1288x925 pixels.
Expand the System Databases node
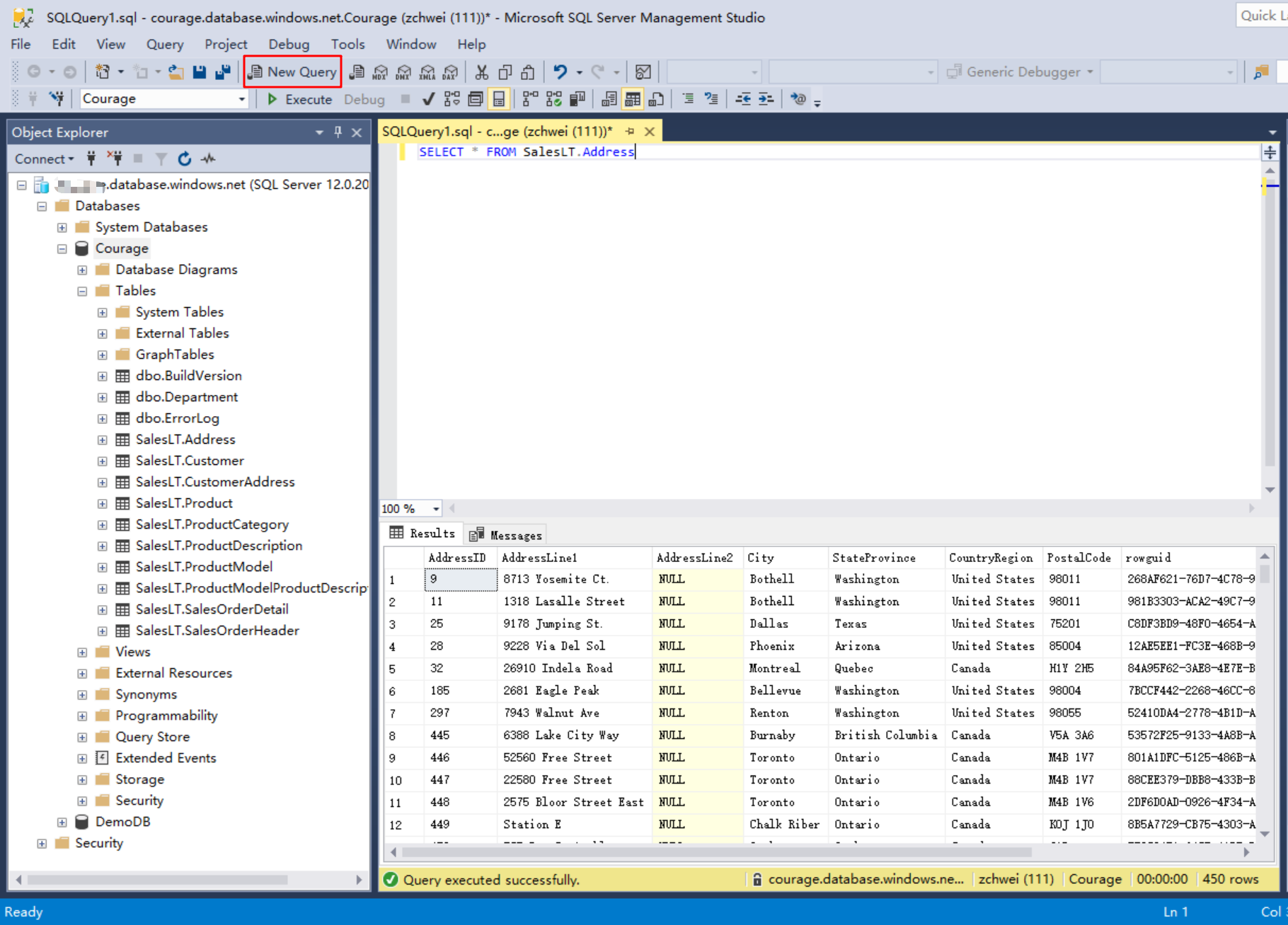click(62, 227)
